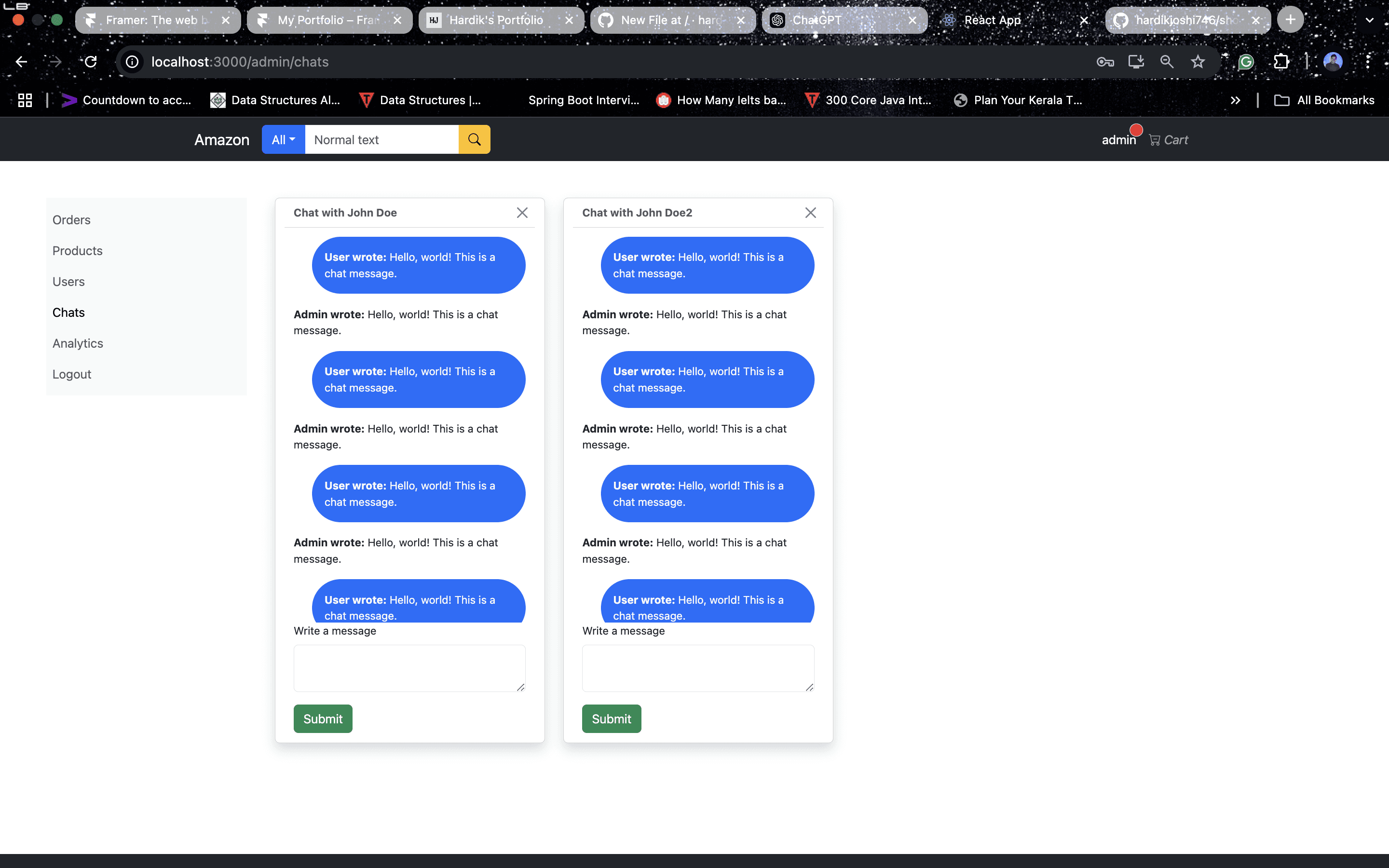
Task: Click the message textarea in John Doe chat
Action: tap(409, 668)
